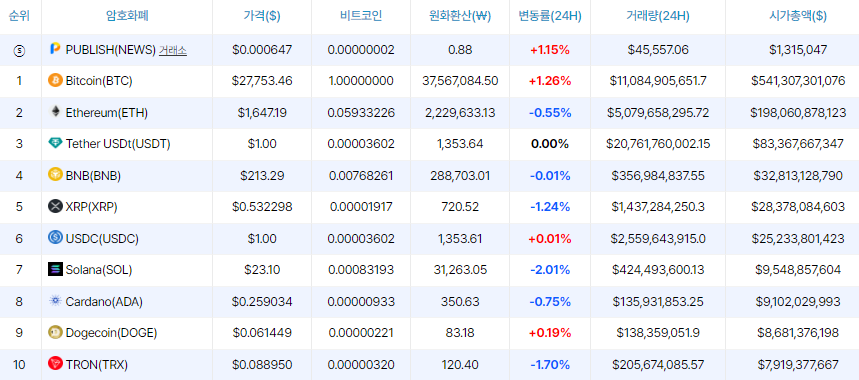The height and width of the screenshot is (380, 859).
Task: Click the Bitcoin orange coin icon
Action: click(x=55, y=81)
